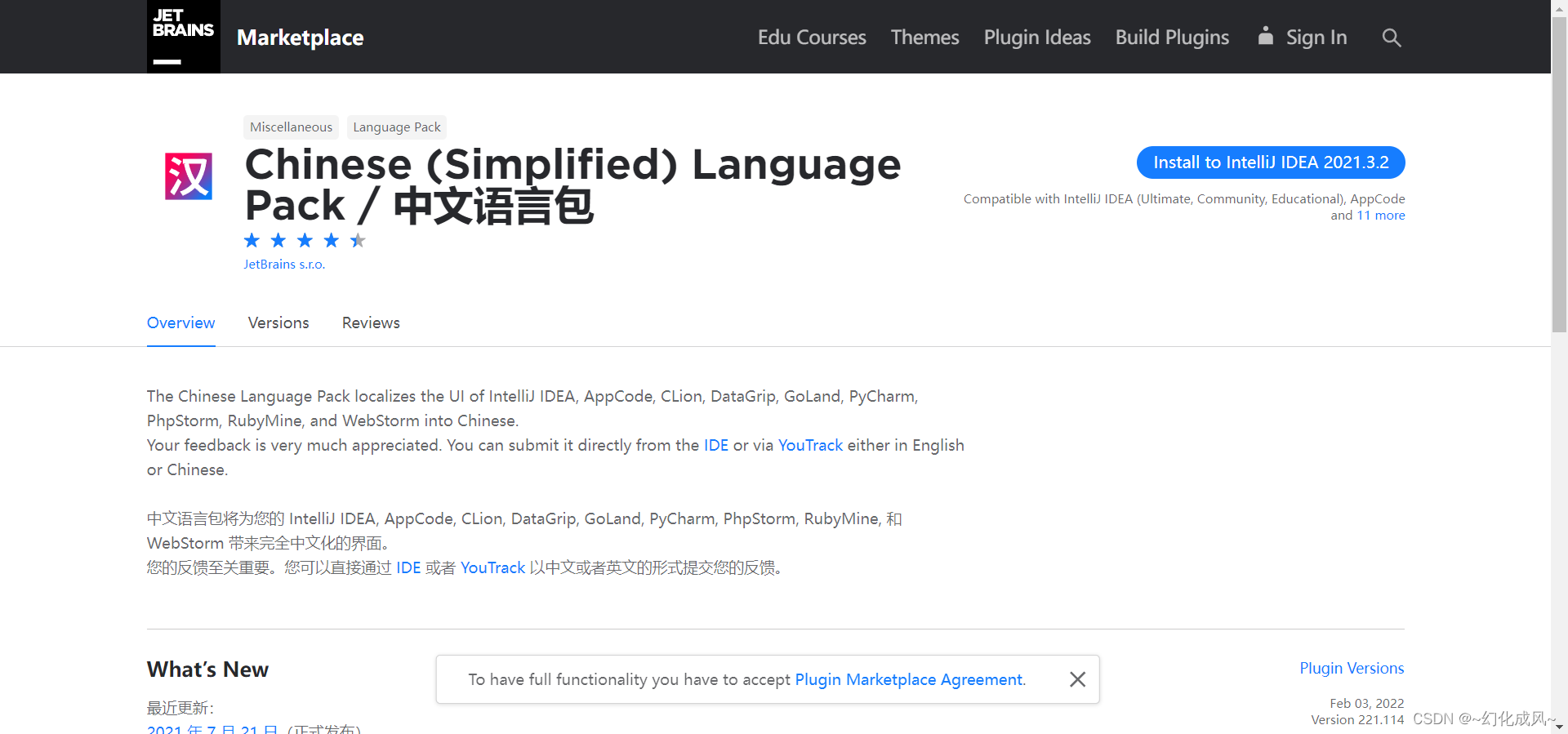Expand the 11 more compatible products link
1568x734 pixels.
click(1381, 215)
